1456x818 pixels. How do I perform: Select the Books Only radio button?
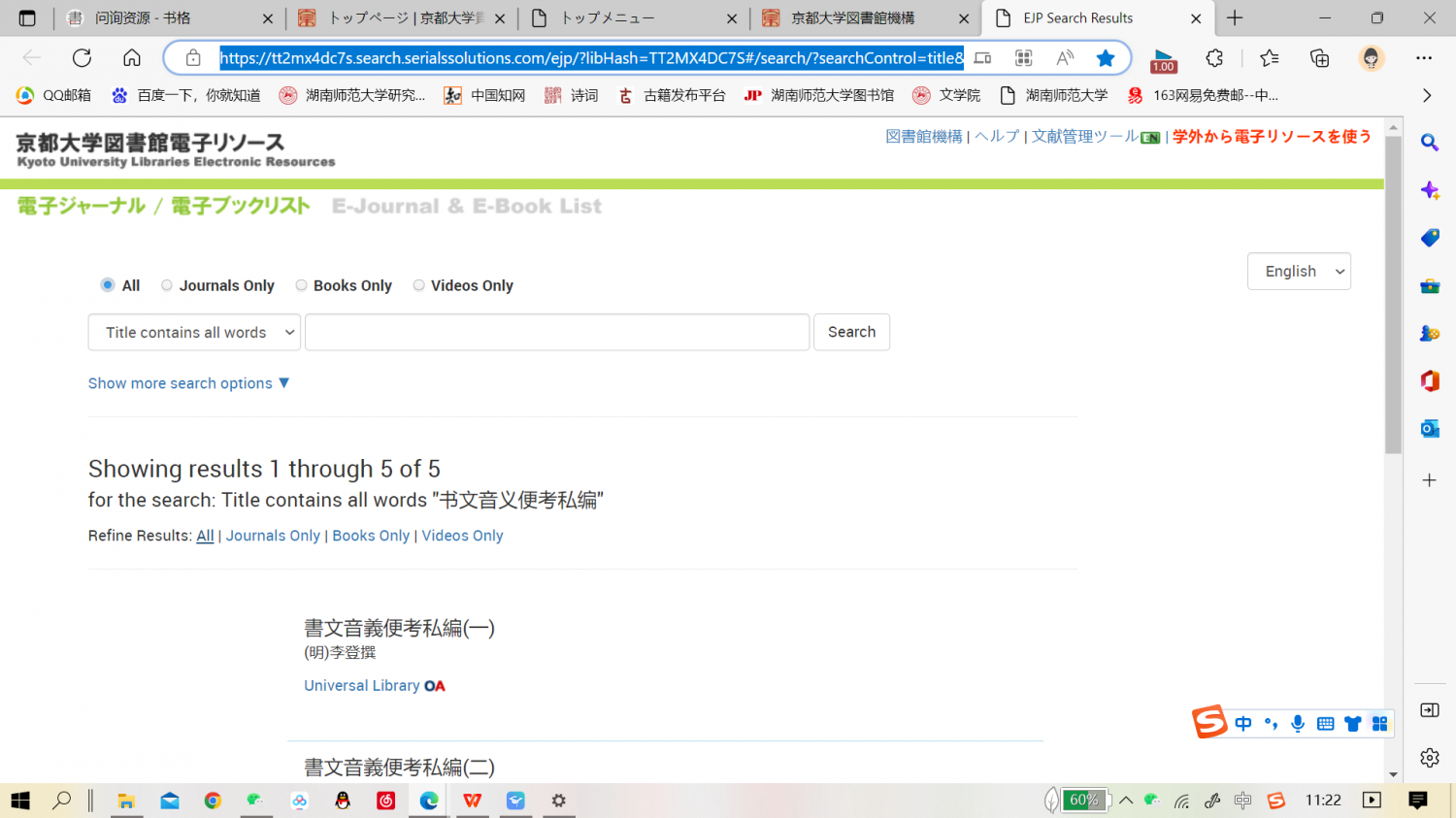click(301, 284)
